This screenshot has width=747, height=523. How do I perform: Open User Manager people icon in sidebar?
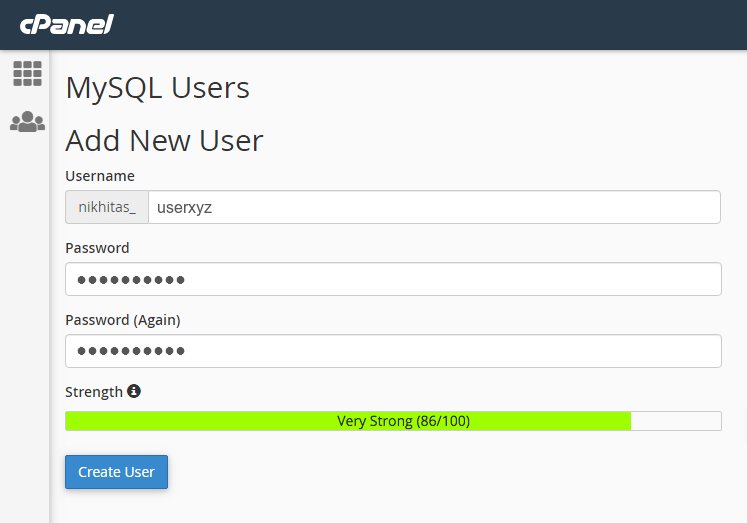(27, 121)
